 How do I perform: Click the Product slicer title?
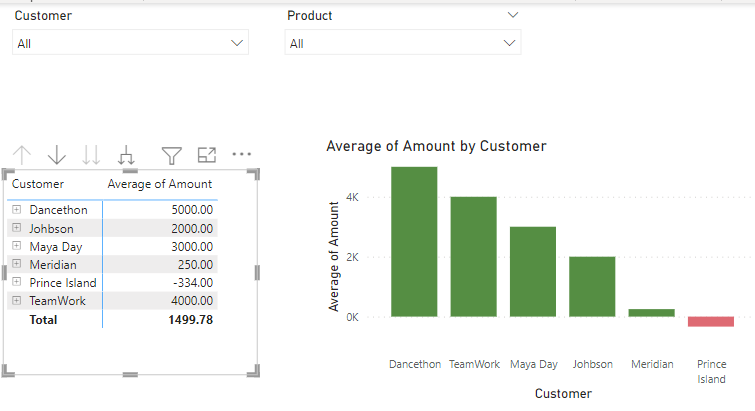click(310, 15)
